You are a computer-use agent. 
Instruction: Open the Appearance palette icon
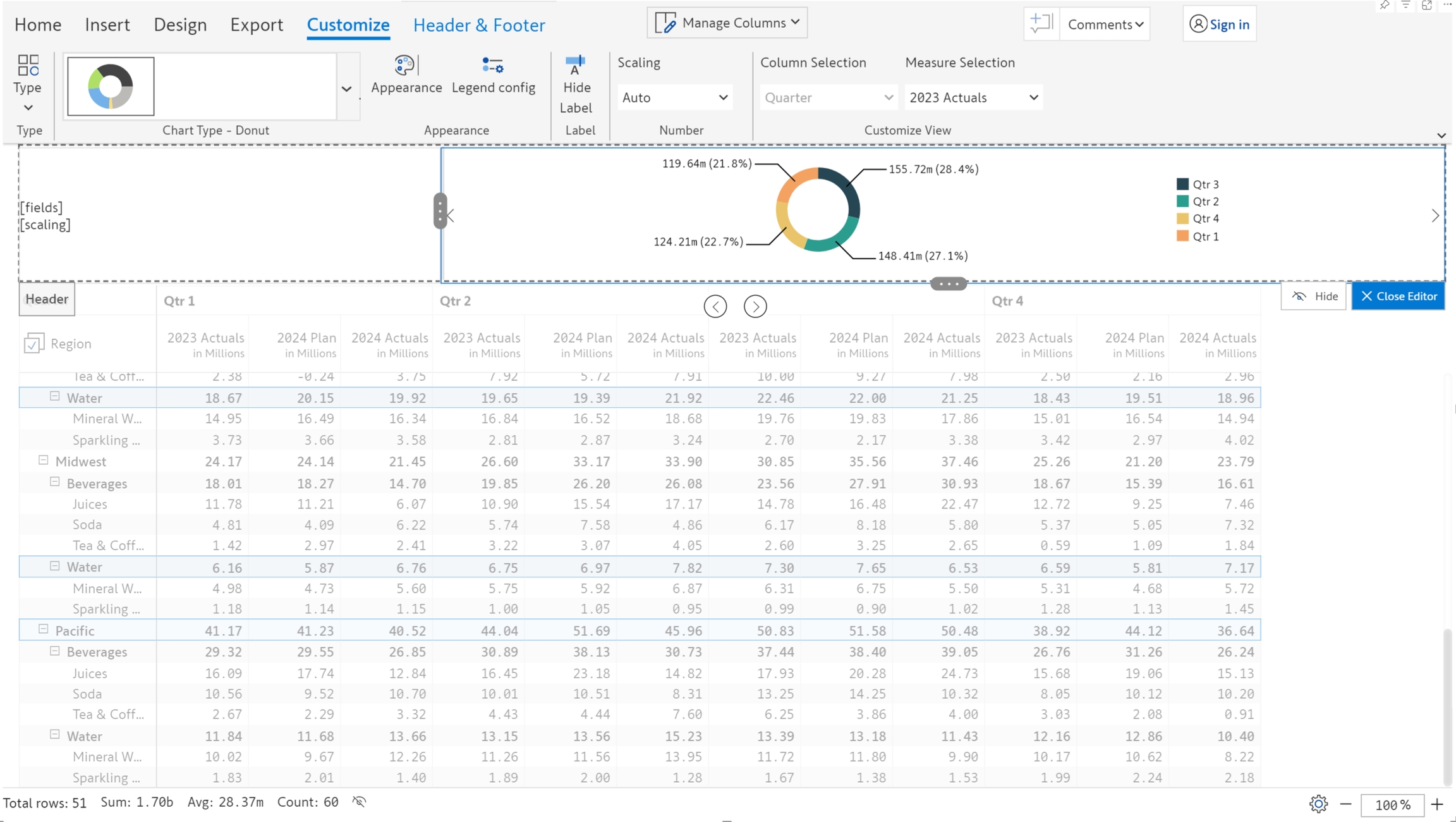(x=405, y=66)
